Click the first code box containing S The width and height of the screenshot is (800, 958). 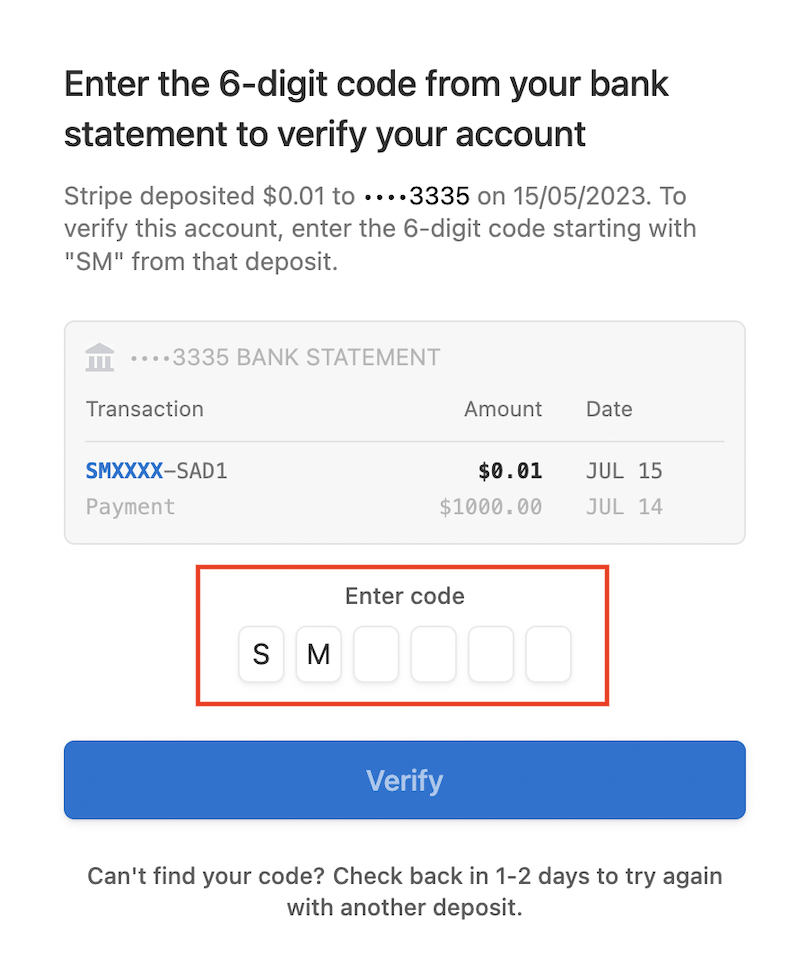(x=261, y=655)
